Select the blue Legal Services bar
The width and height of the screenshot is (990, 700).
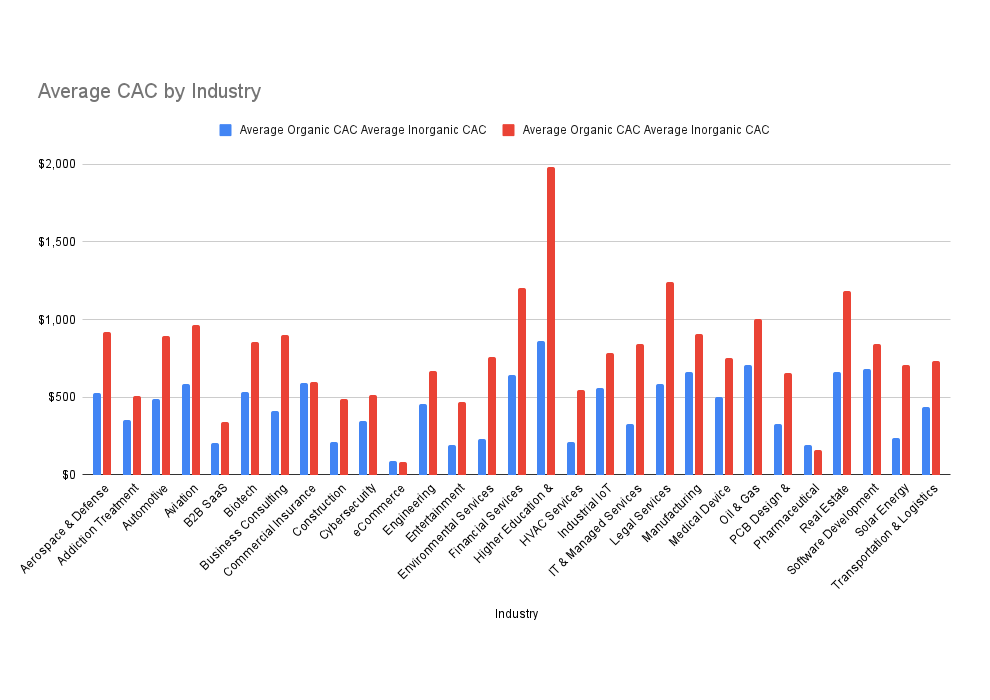click(660, 429)
